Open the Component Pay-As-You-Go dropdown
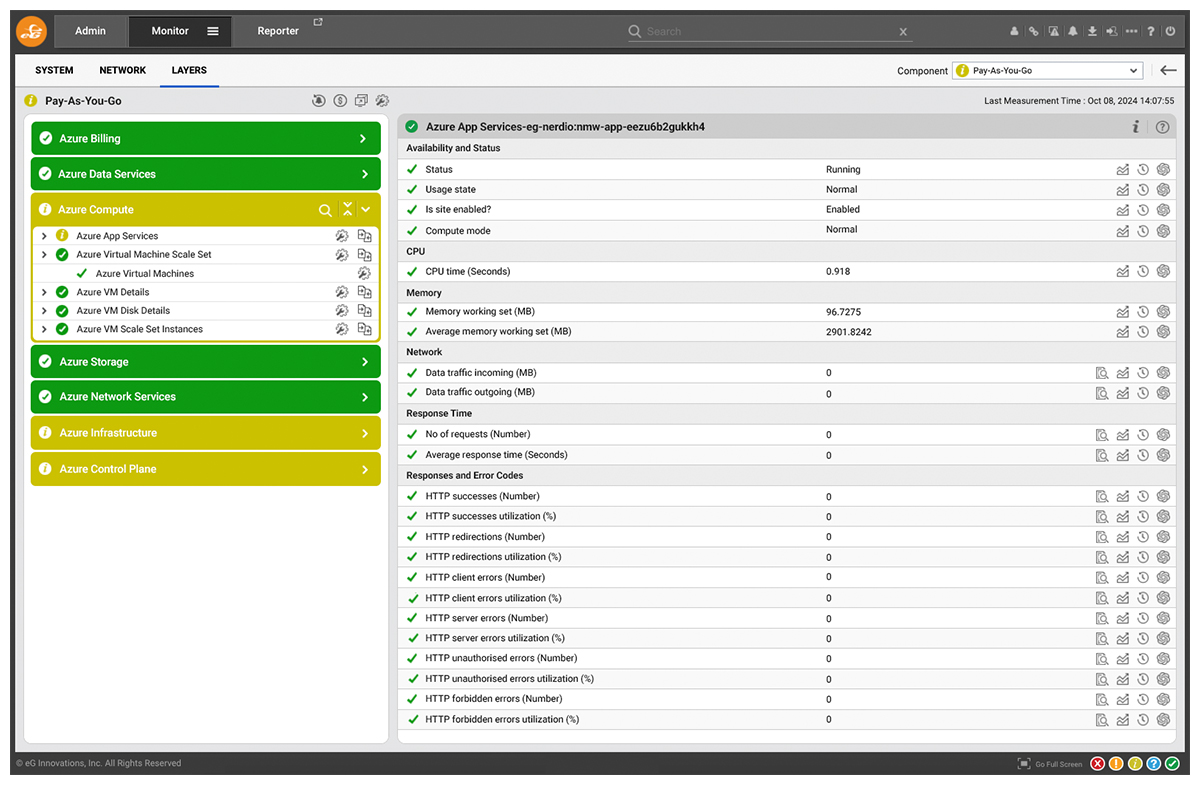1200x785 pixels. [x=1047, y=71]
